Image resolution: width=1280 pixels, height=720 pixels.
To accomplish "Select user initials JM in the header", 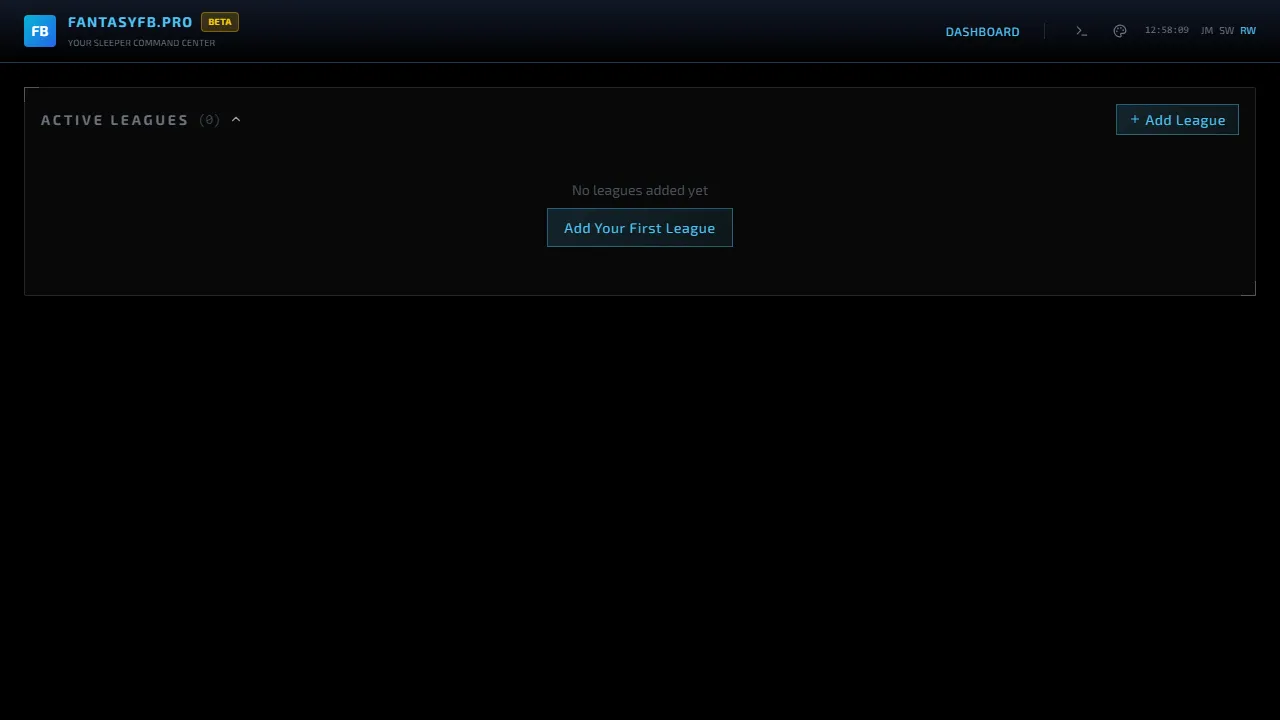I will coord(1206,30).
